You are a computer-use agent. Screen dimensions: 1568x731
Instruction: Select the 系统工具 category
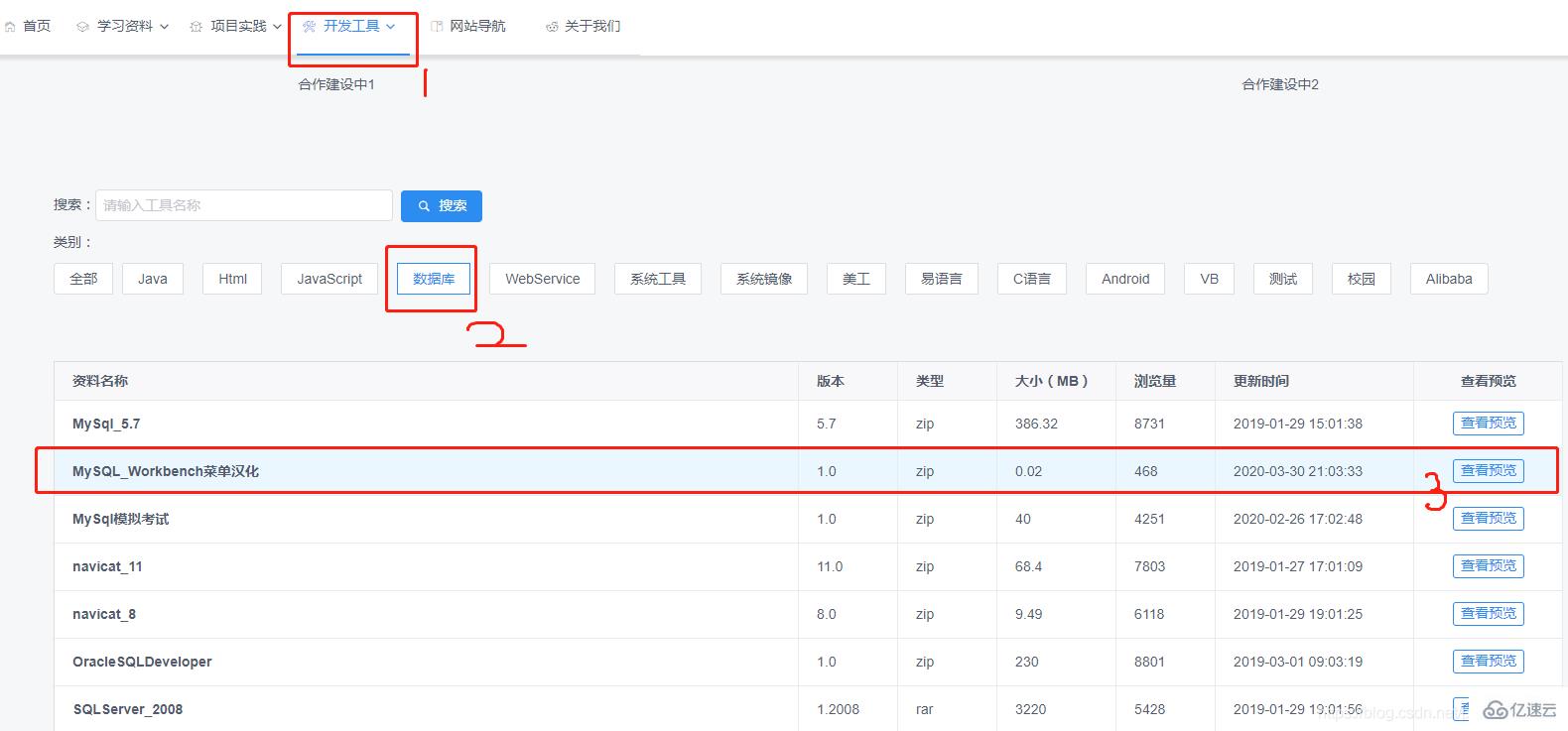(x=658, y=279)
